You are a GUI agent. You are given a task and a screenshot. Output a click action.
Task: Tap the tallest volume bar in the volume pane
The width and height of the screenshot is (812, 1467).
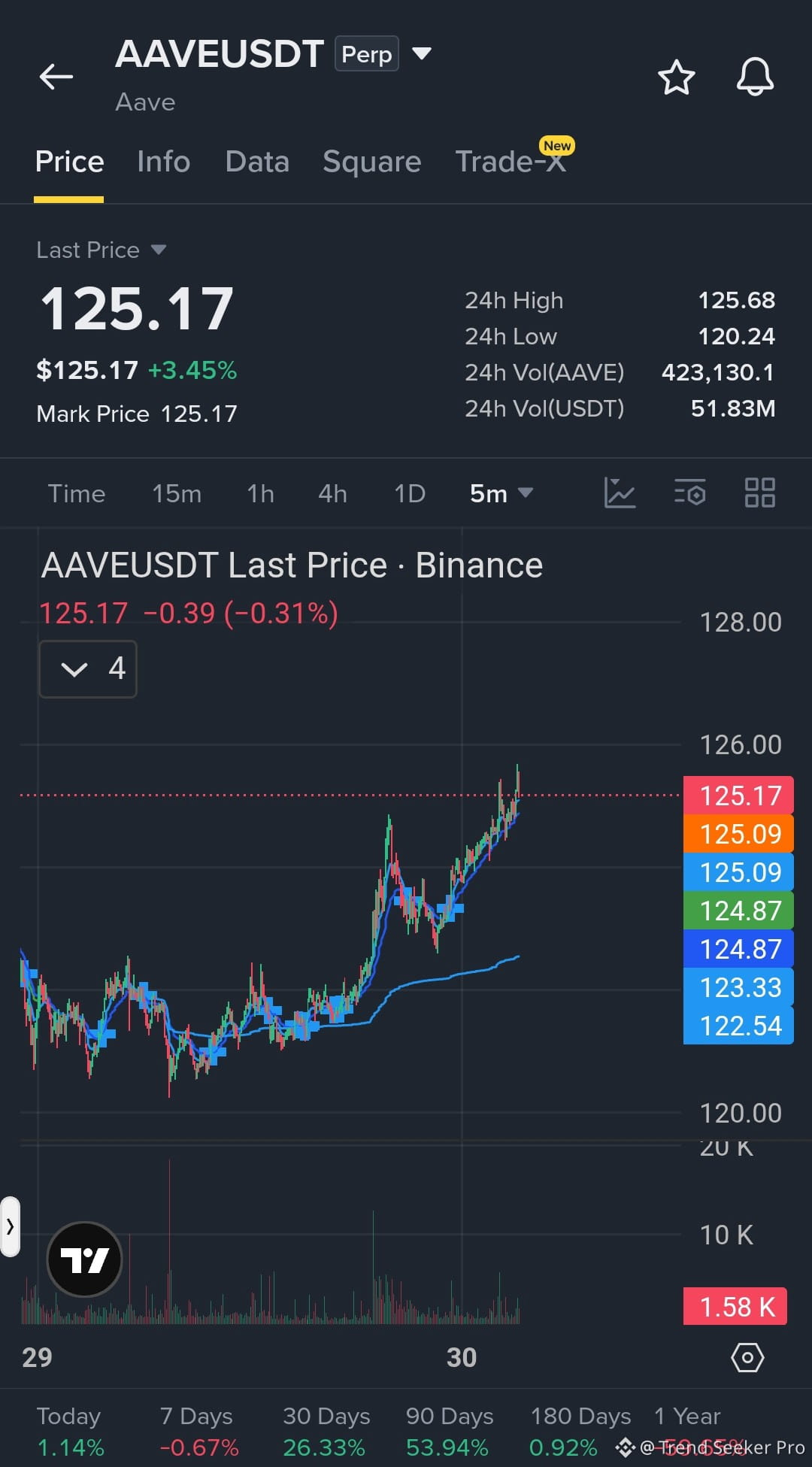[x=169, y=1241]
